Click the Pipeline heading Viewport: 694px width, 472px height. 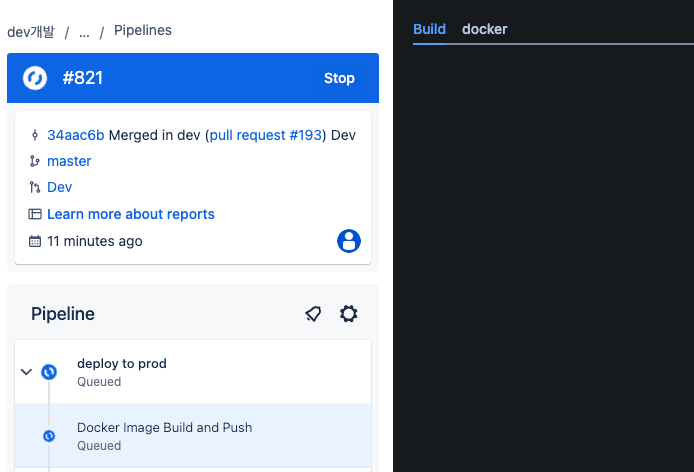coord(63,314)
